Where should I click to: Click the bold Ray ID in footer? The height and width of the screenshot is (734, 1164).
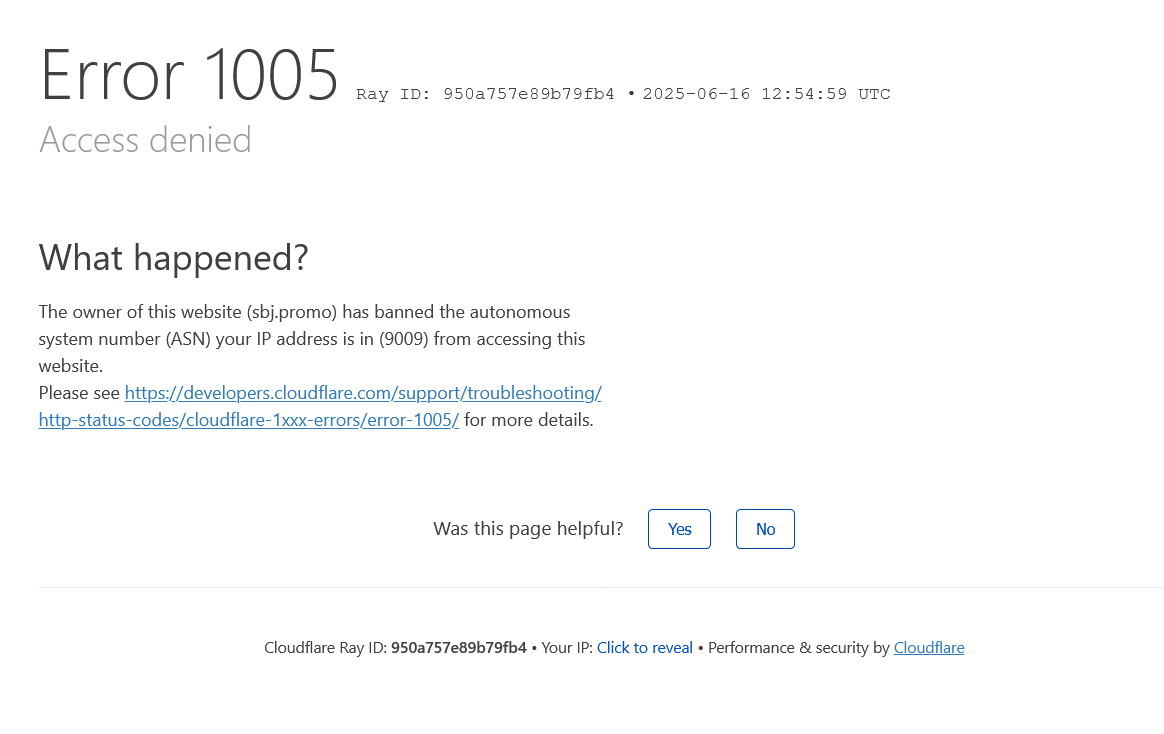(458, 648)
